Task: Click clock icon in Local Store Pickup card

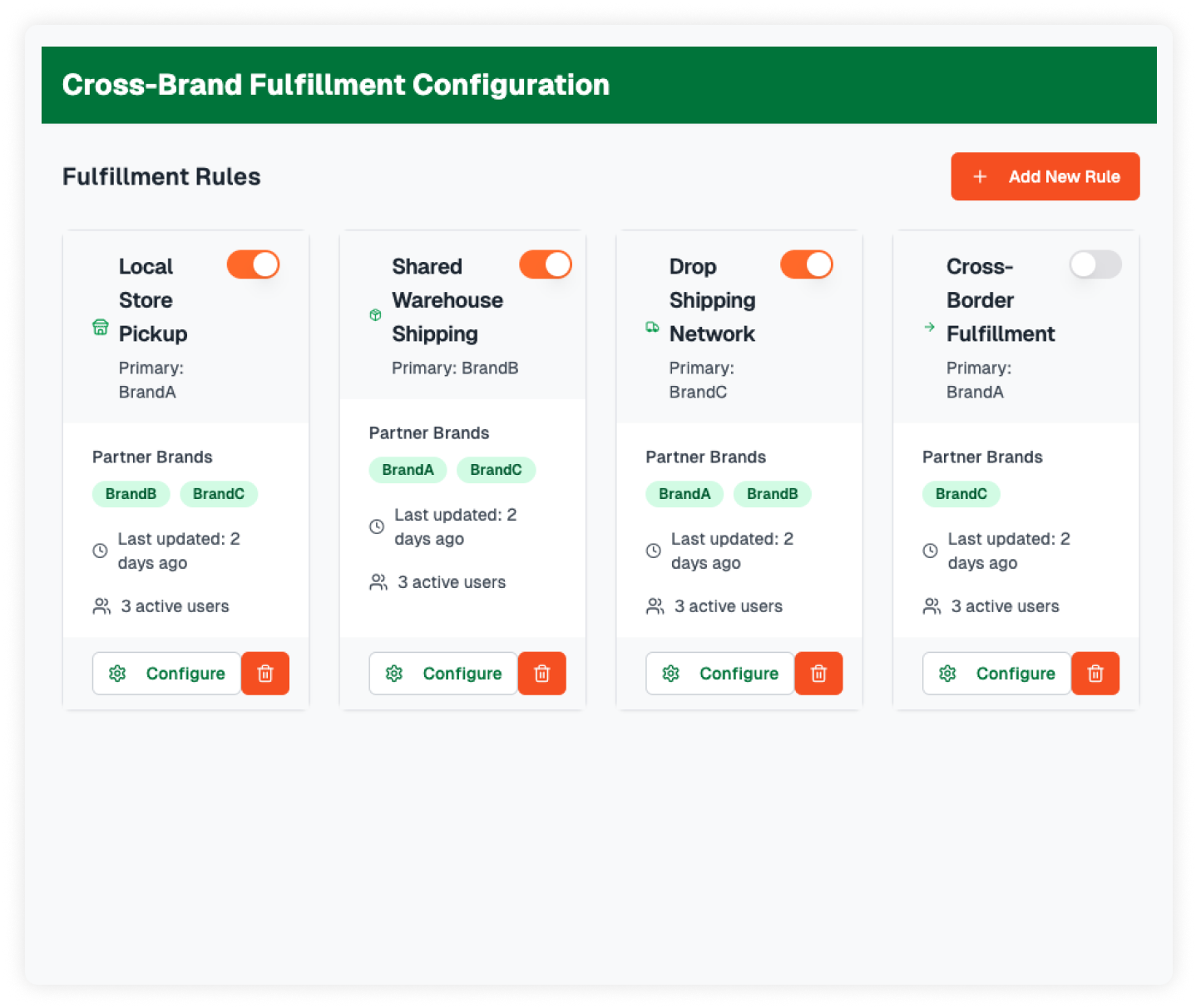Action: (100, 551)
